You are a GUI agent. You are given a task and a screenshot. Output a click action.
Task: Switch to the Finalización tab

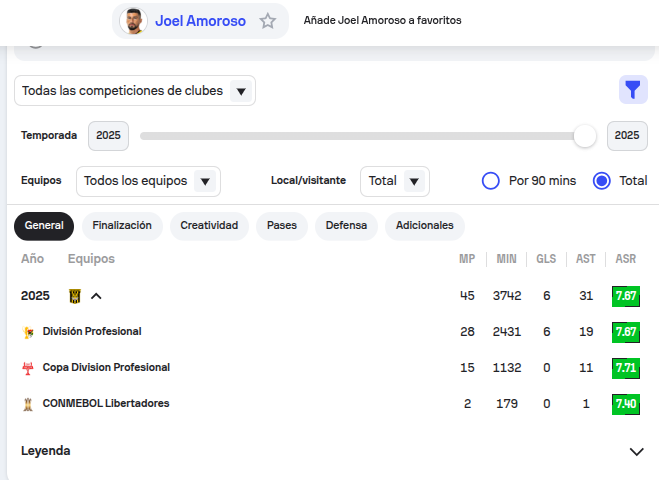tap(122, 226)
